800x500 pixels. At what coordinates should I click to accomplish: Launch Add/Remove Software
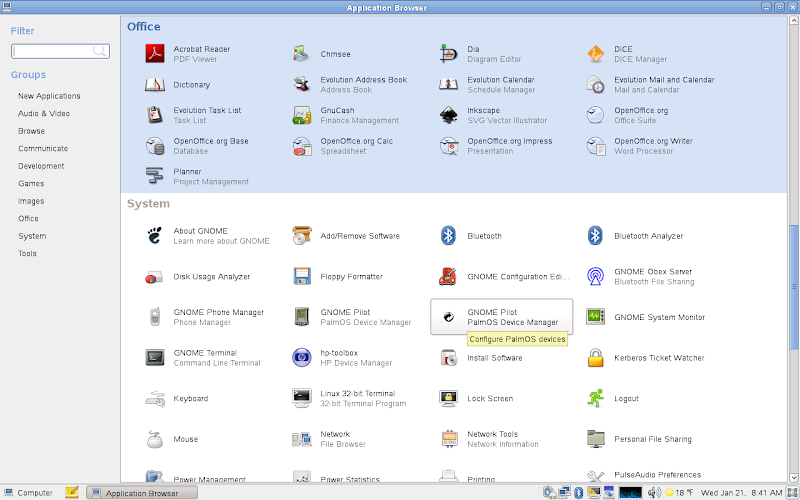[x=346, y=236]
